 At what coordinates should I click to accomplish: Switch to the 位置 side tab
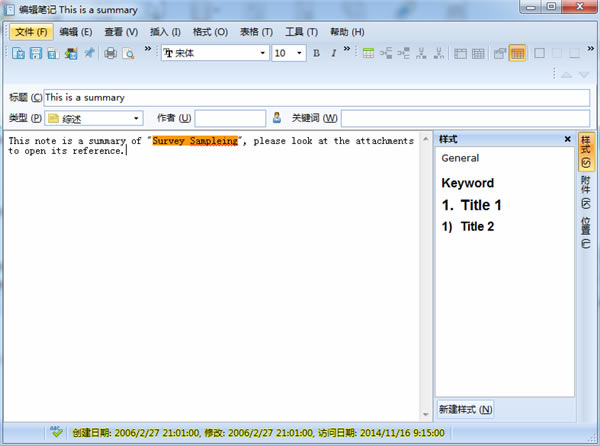(586, 232)
